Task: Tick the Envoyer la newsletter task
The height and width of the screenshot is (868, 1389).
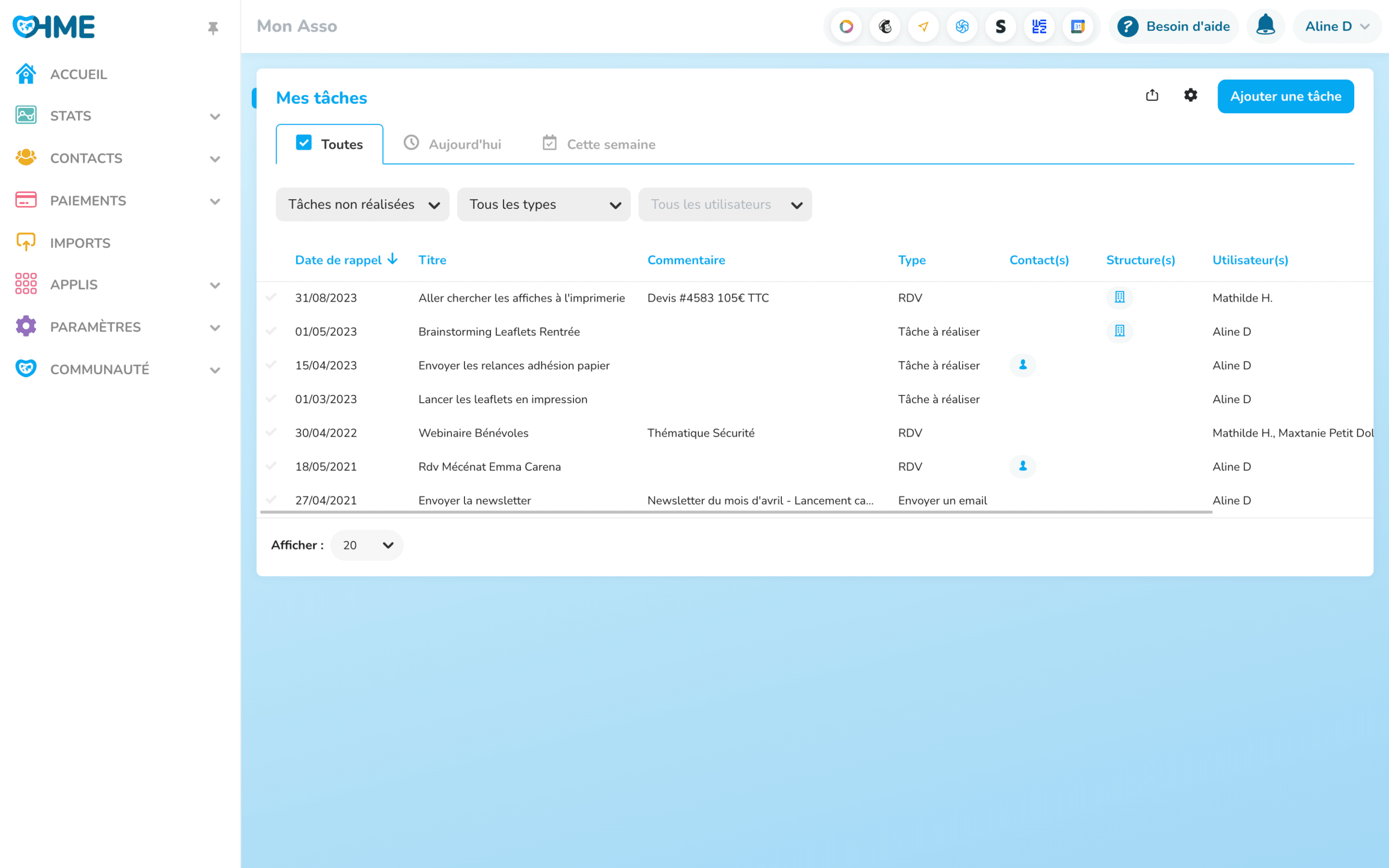Action: coord(271,500)
